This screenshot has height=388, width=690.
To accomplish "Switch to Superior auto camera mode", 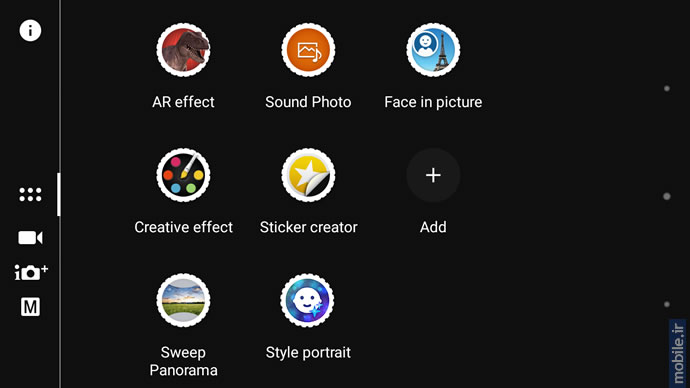I will pyautogui.click(x=31, y=272).
